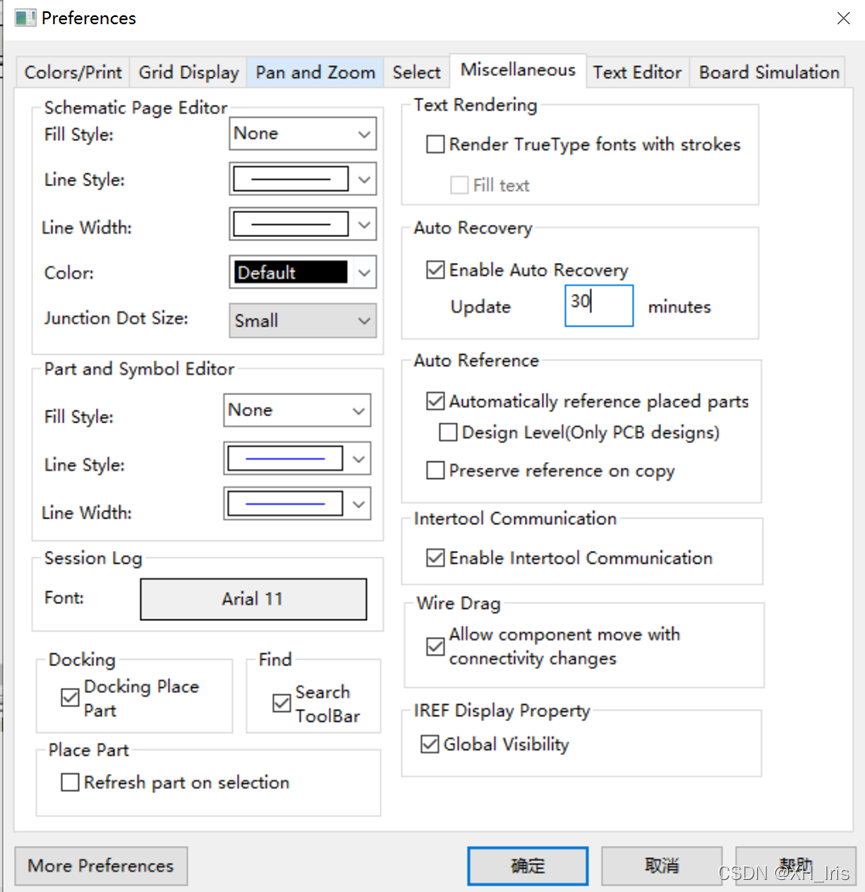Close the Preferences dialog with X
865x892 pixels.
coord(842,18)
